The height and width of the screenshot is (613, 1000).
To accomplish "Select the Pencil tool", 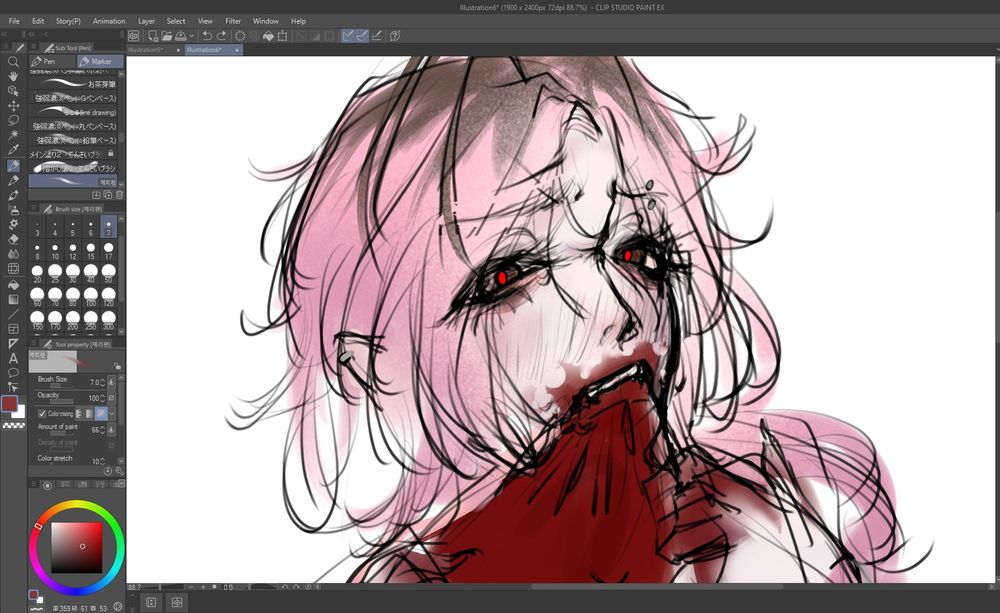I will click(x=13, y=181).
